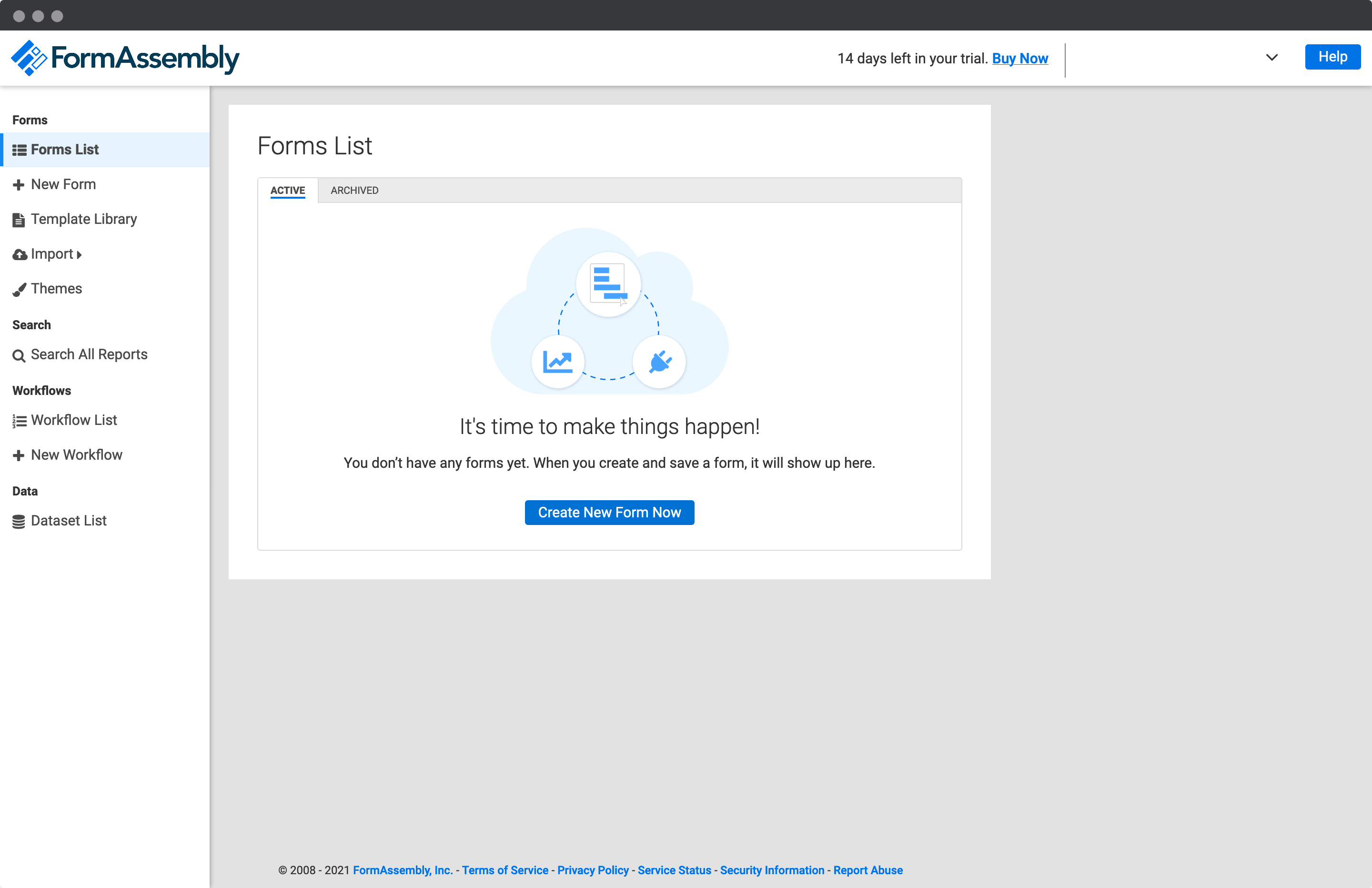Open the Terms of Service link
Screen dimensions: 1372x888
click(x=504, y=870)
